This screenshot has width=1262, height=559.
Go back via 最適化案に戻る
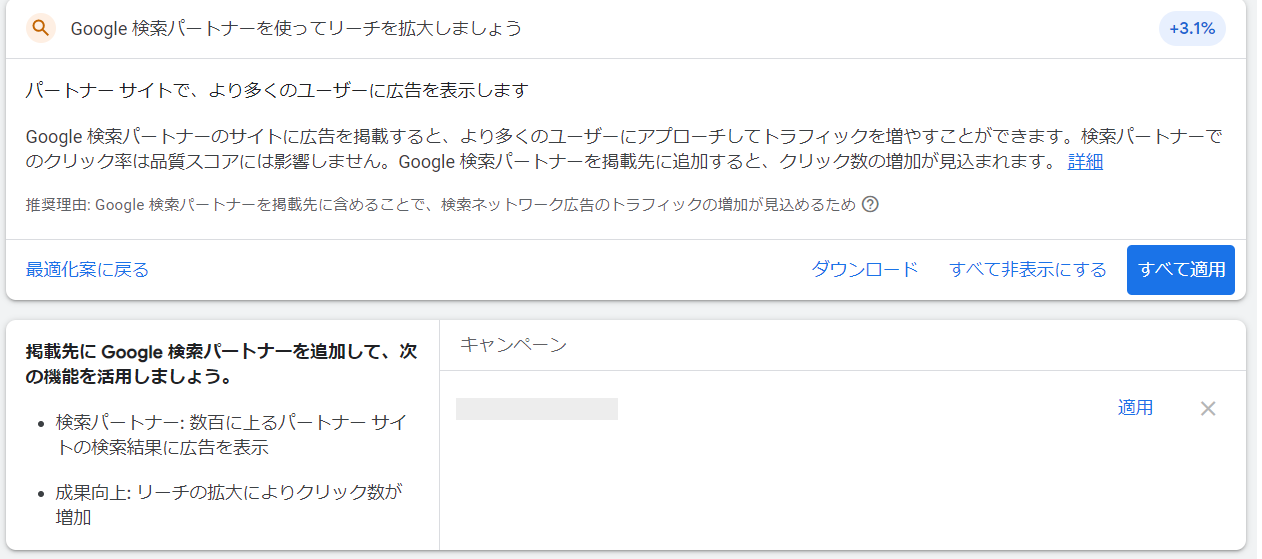coord(87,270)
